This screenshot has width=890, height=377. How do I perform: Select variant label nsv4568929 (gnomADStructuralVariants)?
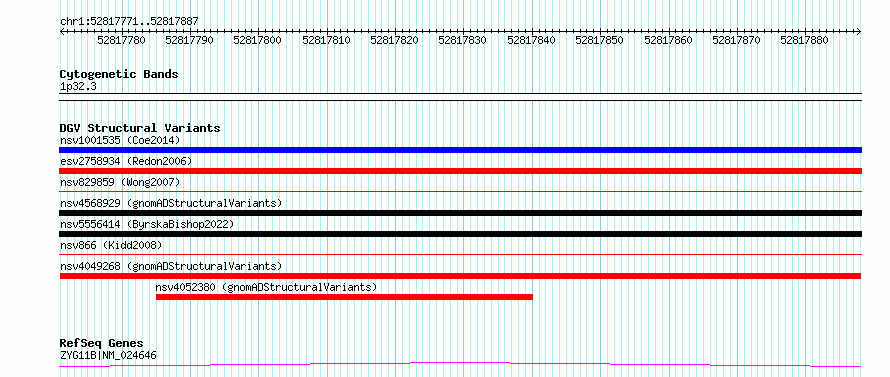click(171, 203)
